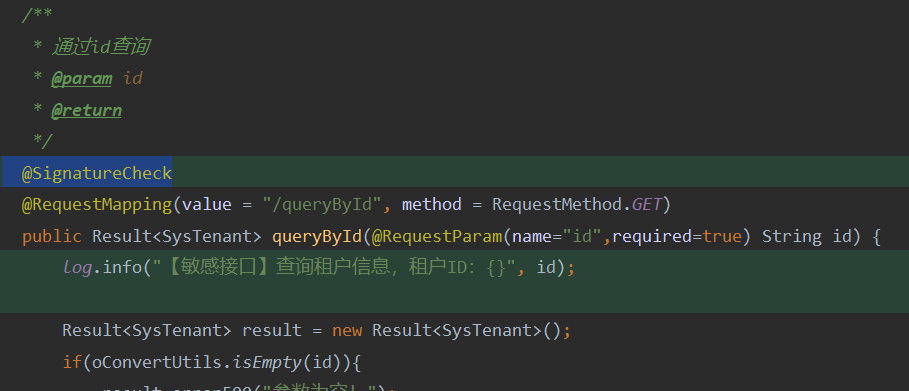
Task: Click the "/queryById" path string
Action: (322, 204)
